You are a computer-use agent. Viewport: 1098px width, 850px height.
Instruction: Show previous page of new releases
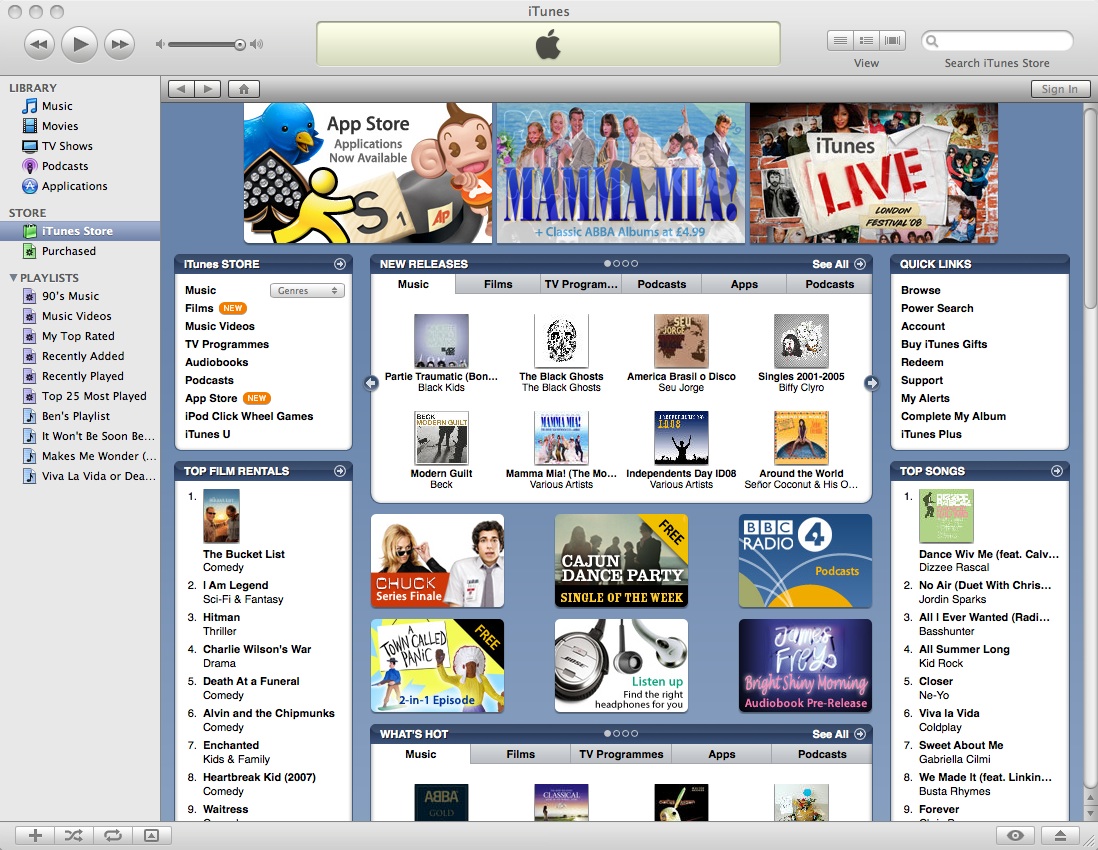pyautogui.click(x=371, y=383)
